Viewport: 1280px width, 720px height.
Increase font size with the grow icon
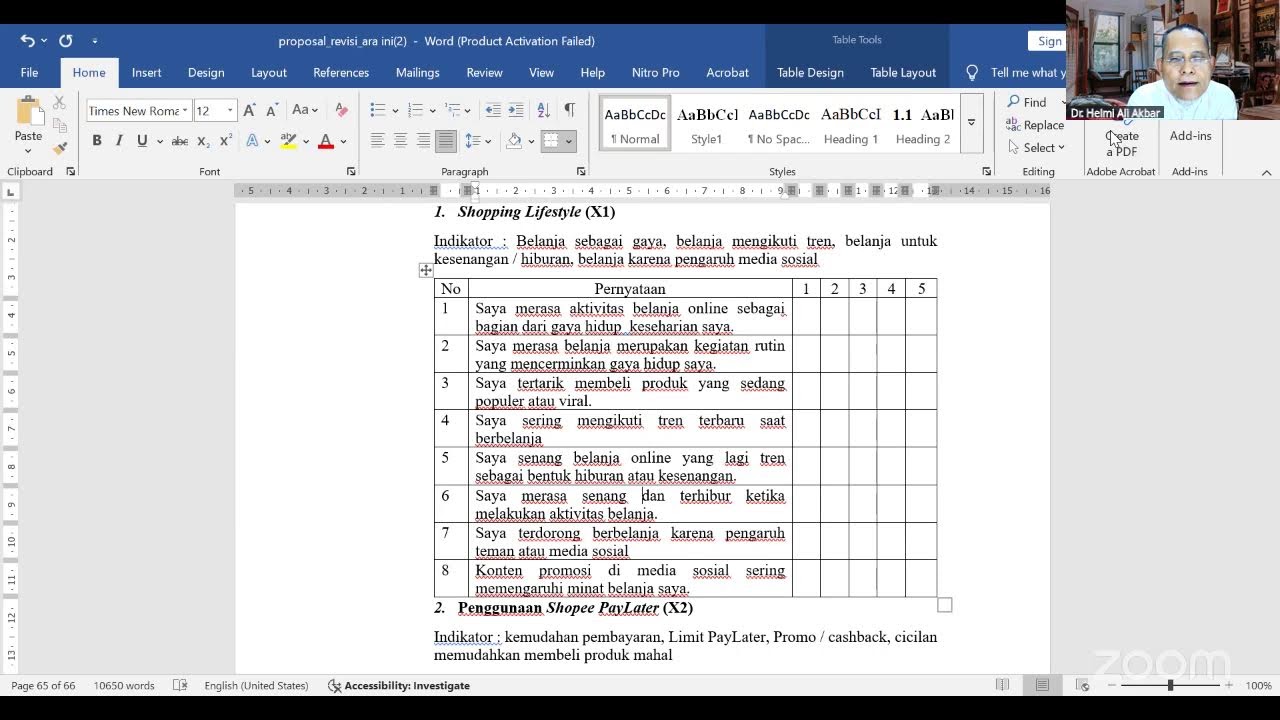249,110
